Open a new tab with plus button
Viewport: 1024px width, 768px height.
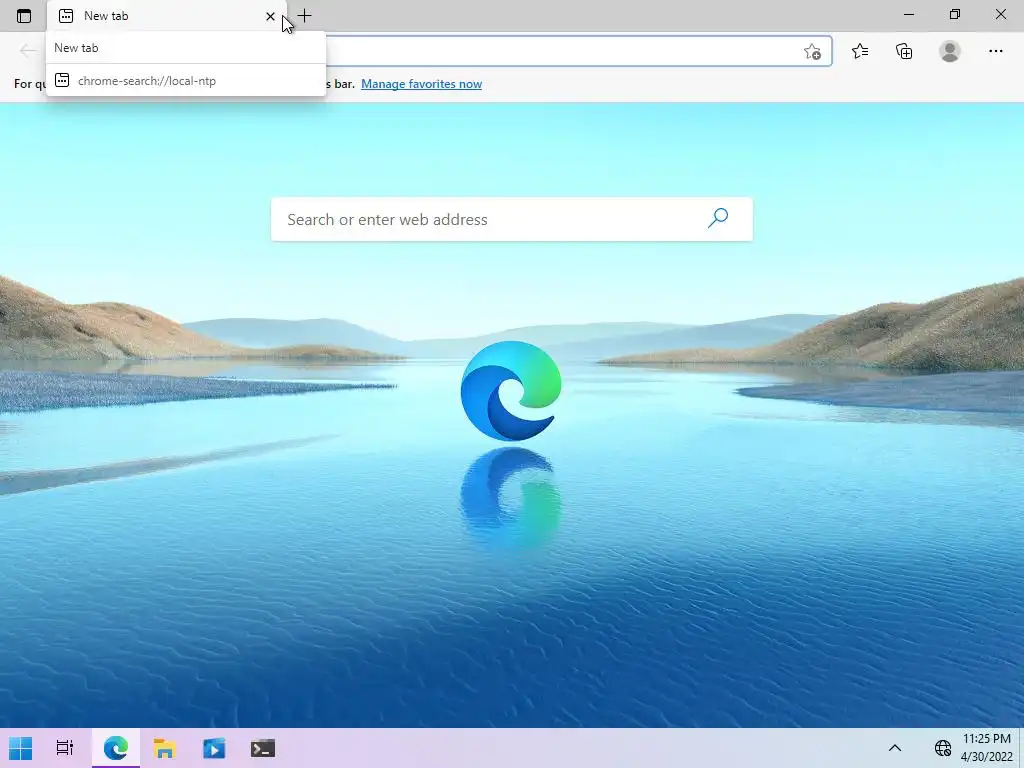304,15
